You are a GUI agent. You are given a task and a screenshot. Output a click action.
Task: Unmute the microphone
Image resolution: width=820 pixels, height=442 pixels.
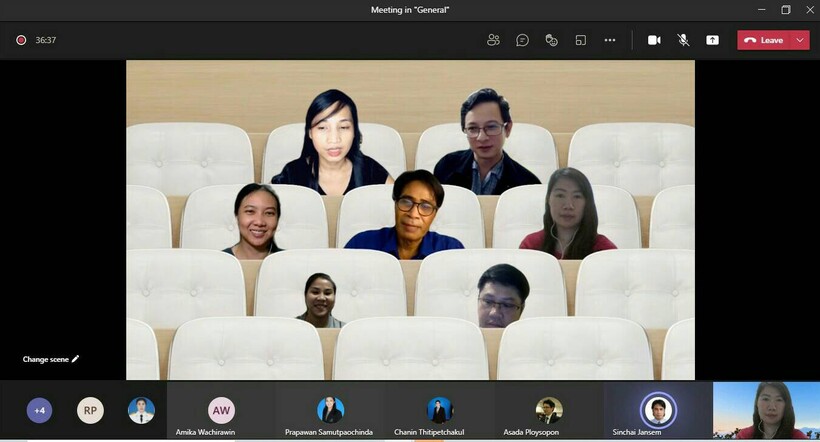tap(683, 40)
